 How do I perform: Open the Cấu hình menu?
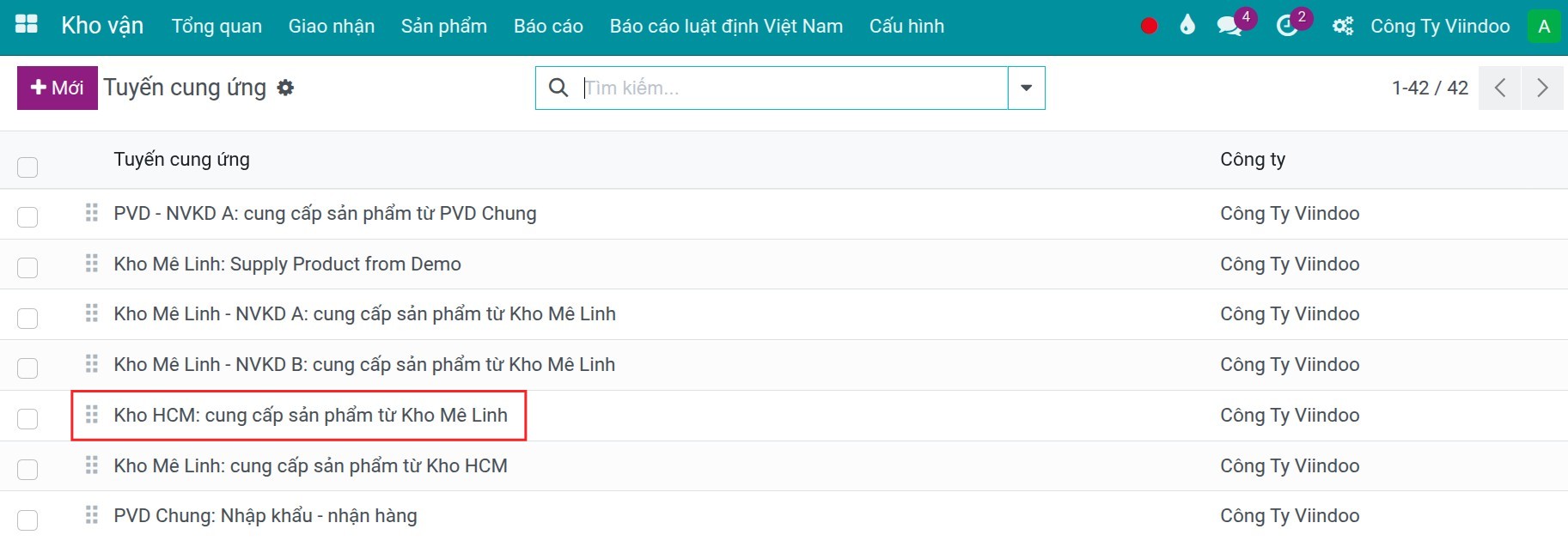906,27
